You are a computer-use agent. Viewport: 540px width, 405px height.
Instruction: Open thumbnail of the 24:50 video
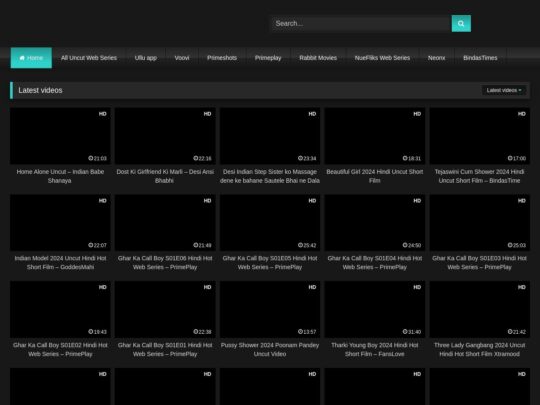[375, 222]
